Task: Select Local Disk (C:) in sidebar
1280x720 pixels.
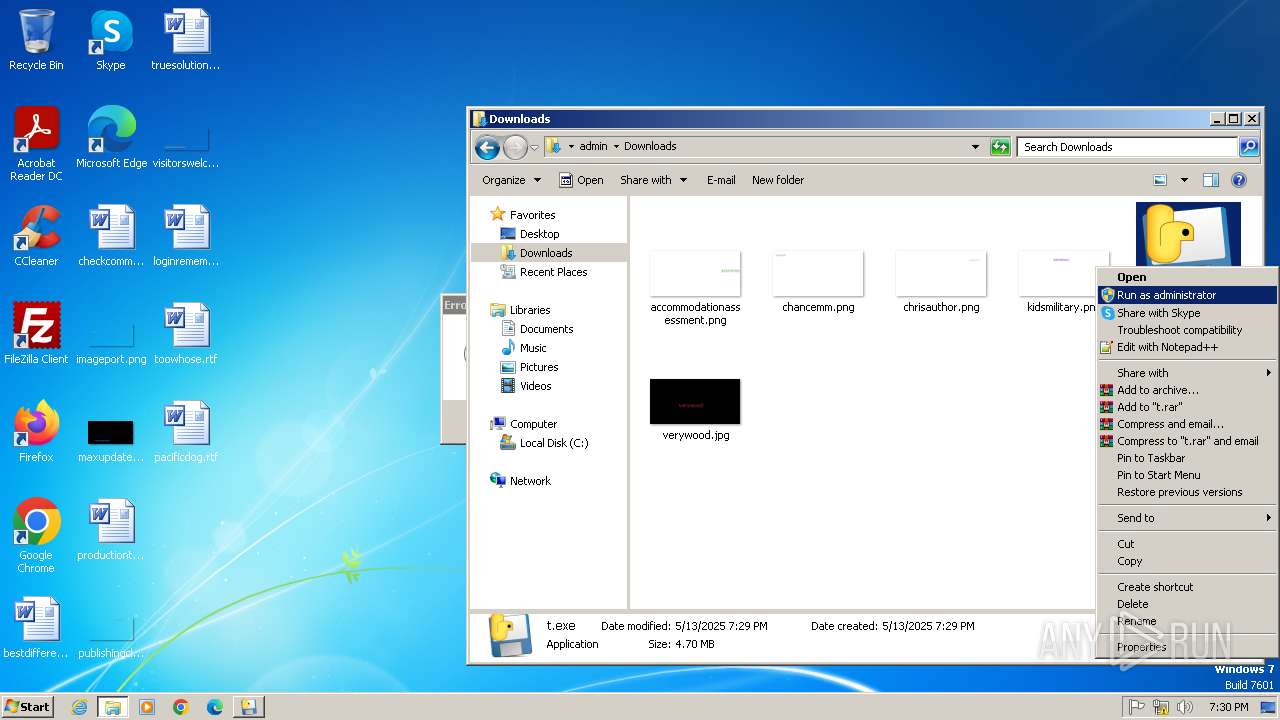Action: click(x=553, y=443)
